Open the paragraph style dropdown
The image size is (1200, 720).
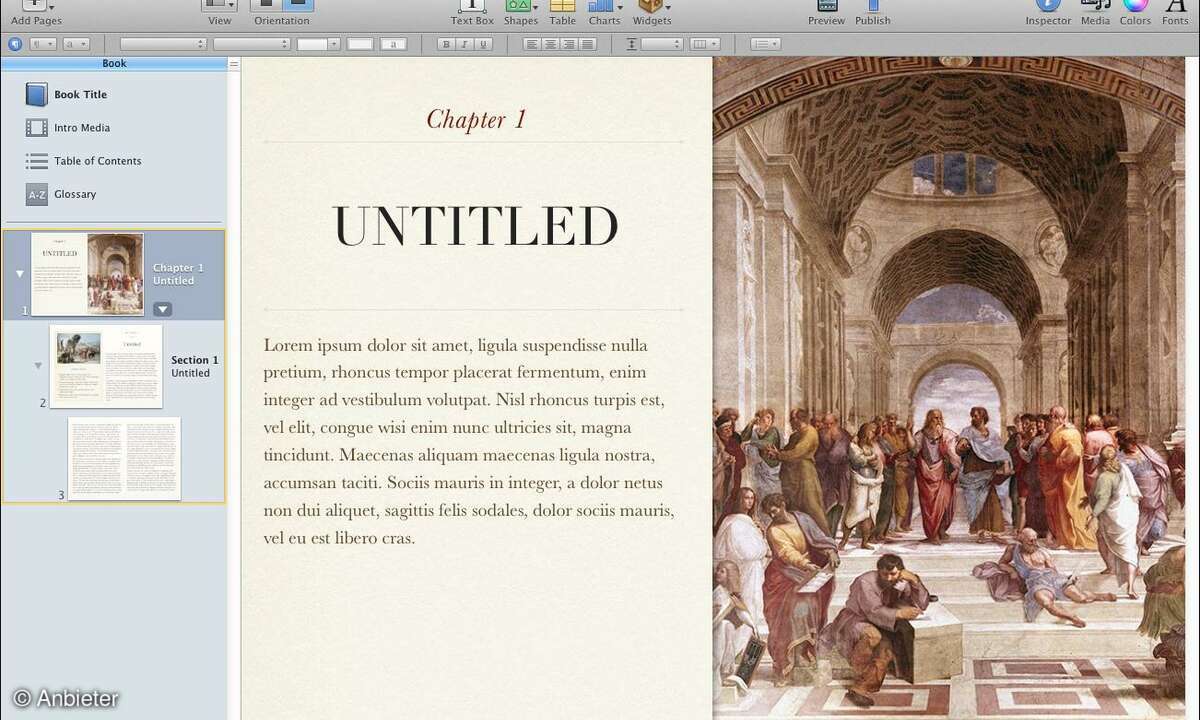pos(43,44)
